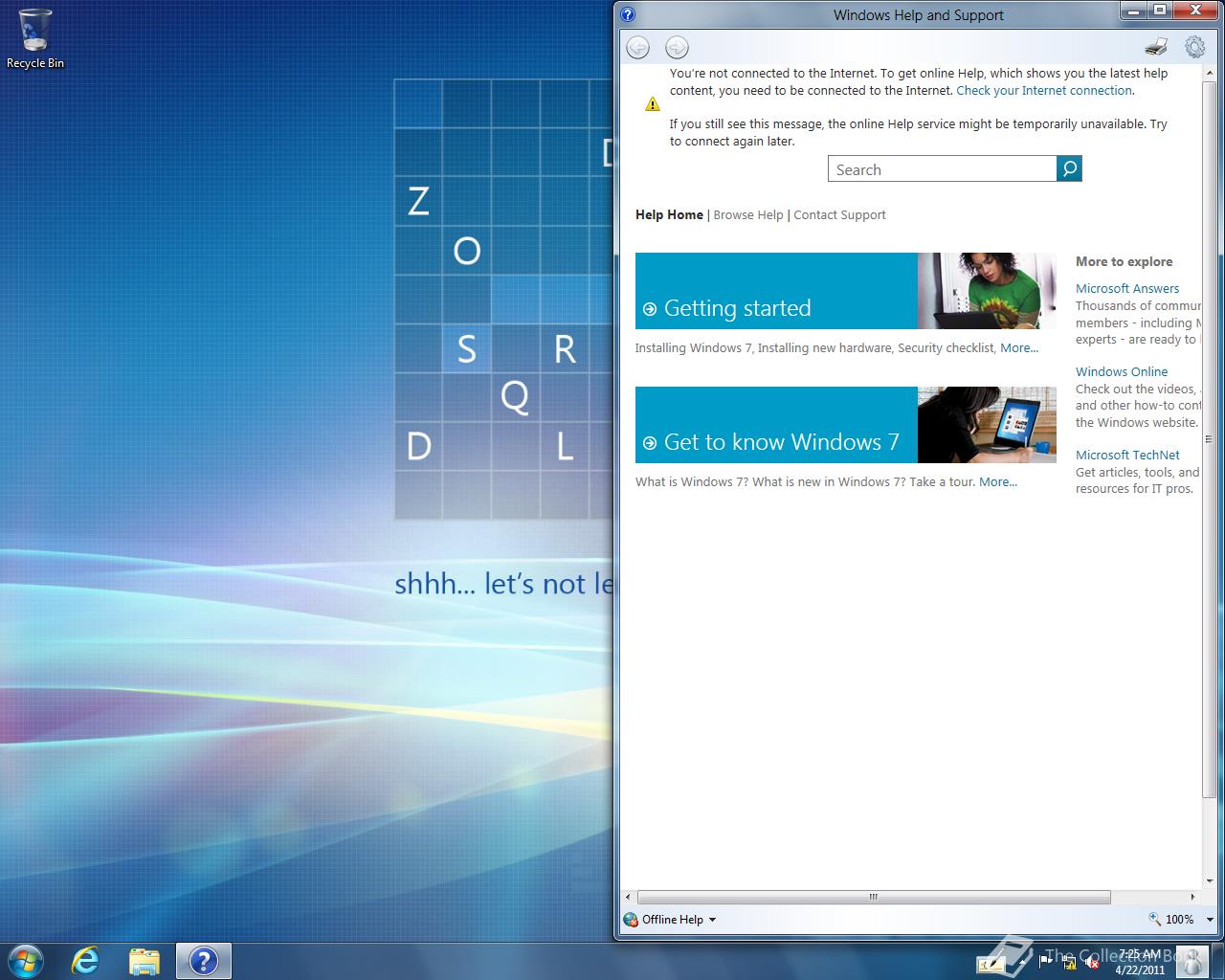Print the help topic using printer icon
Image resolution: width=1225 pixels, height=980 pixels.
point(1156,47)
